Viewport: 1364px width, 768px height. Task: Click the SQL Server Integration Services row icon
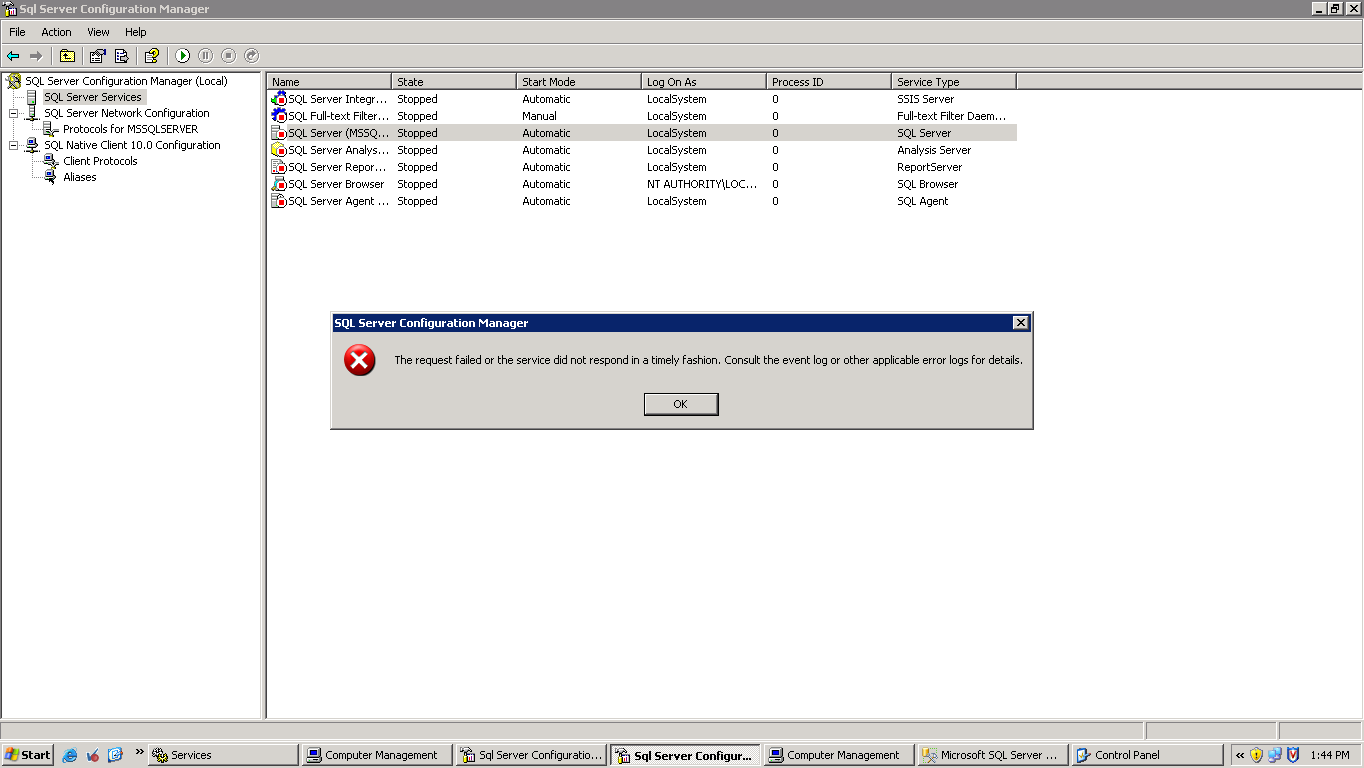[279, 99]
